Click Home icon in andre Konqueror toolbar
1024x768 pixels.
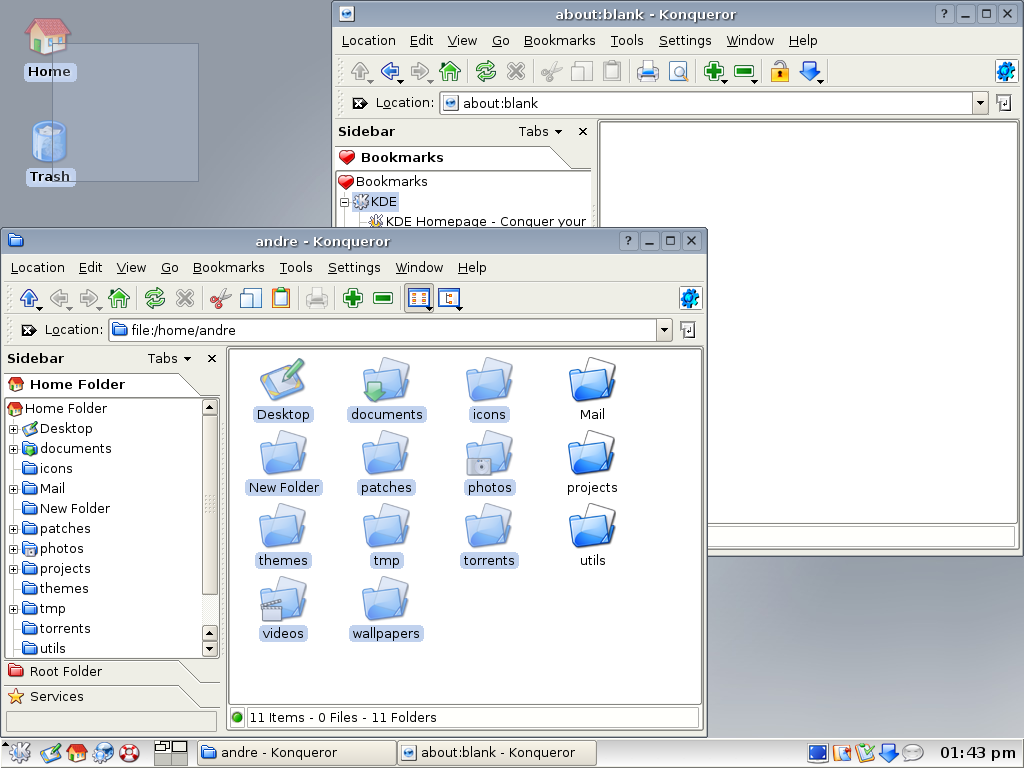[x=119, y=298]
